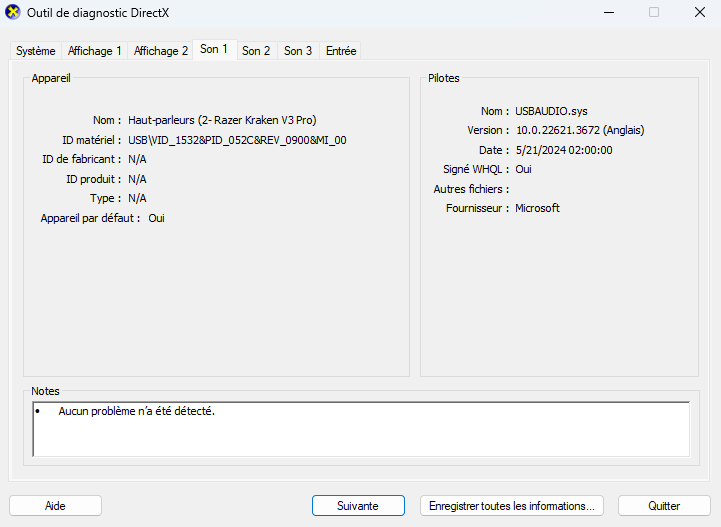Click the DirectX icon in title bar
Screen dimensions: 721x527
13,13
